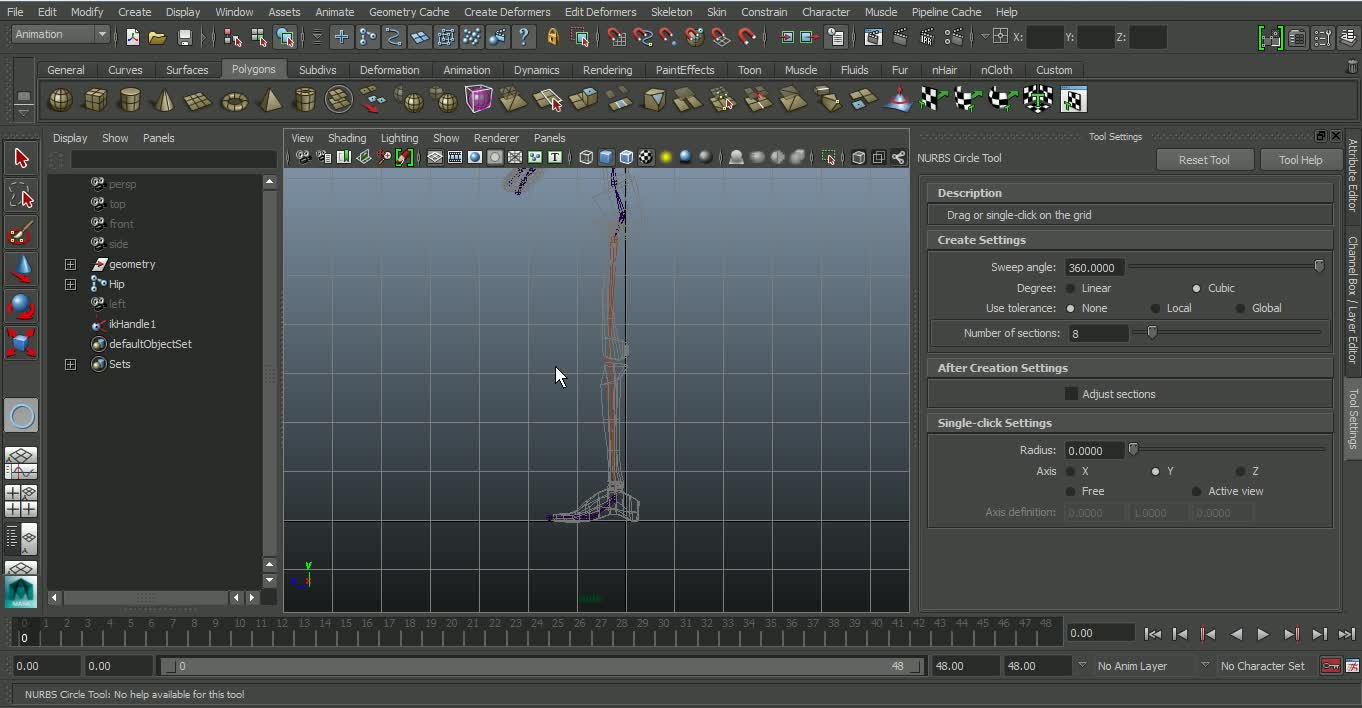The height and width of the screenshot is (708, 1362).
Task: Choose Z axis radio button
Action: pos(1240,471)
